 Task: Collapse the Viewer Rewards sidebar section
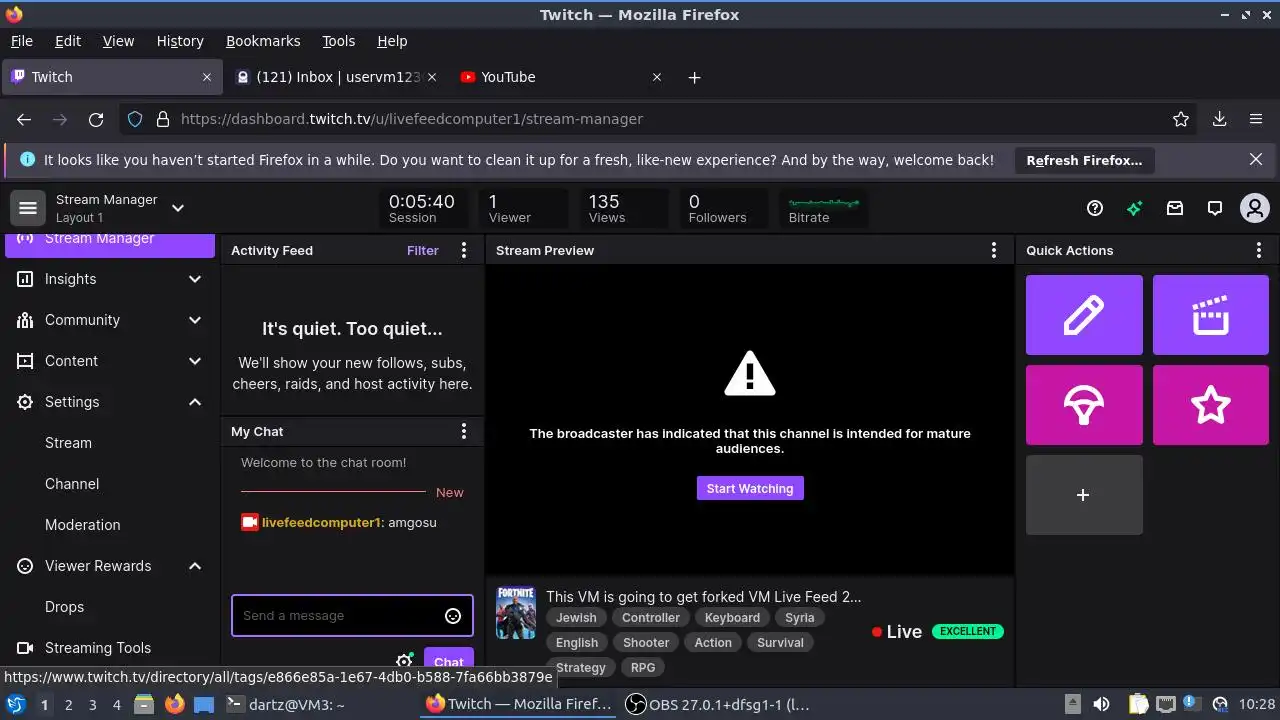(110, 566)
